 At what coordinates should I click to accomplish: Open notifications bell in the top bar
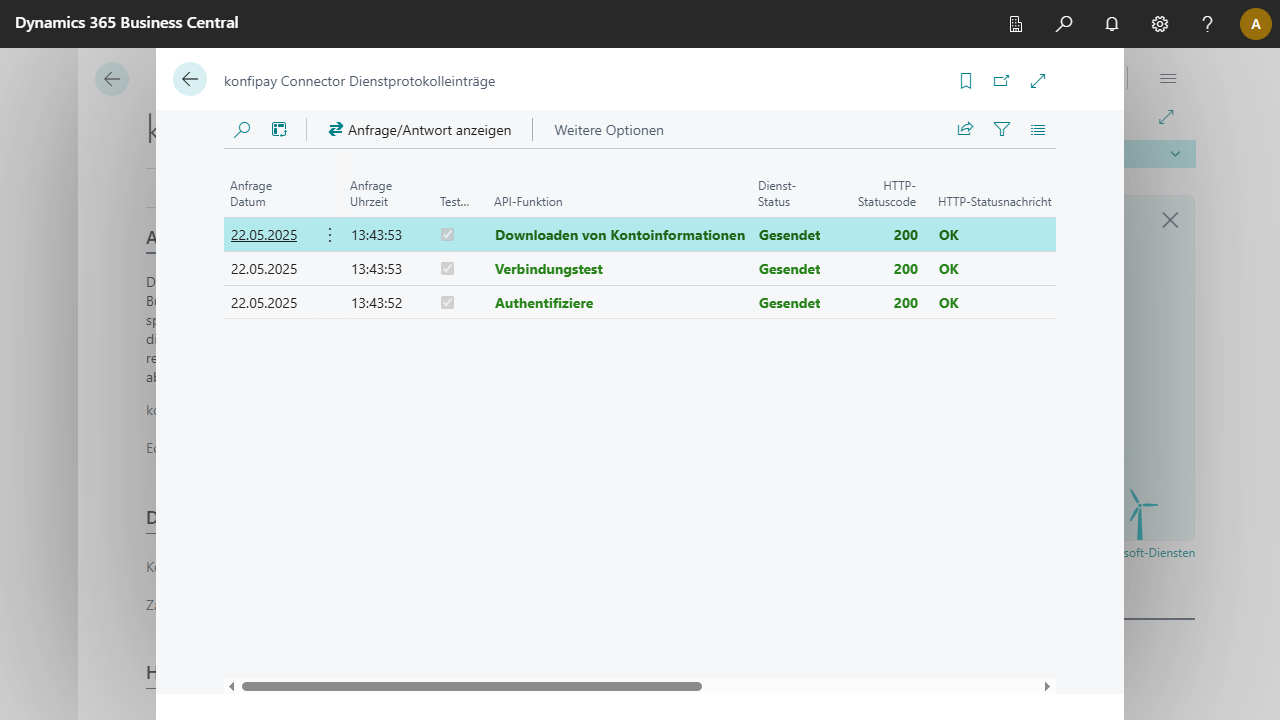click(x=1112, y=24)
